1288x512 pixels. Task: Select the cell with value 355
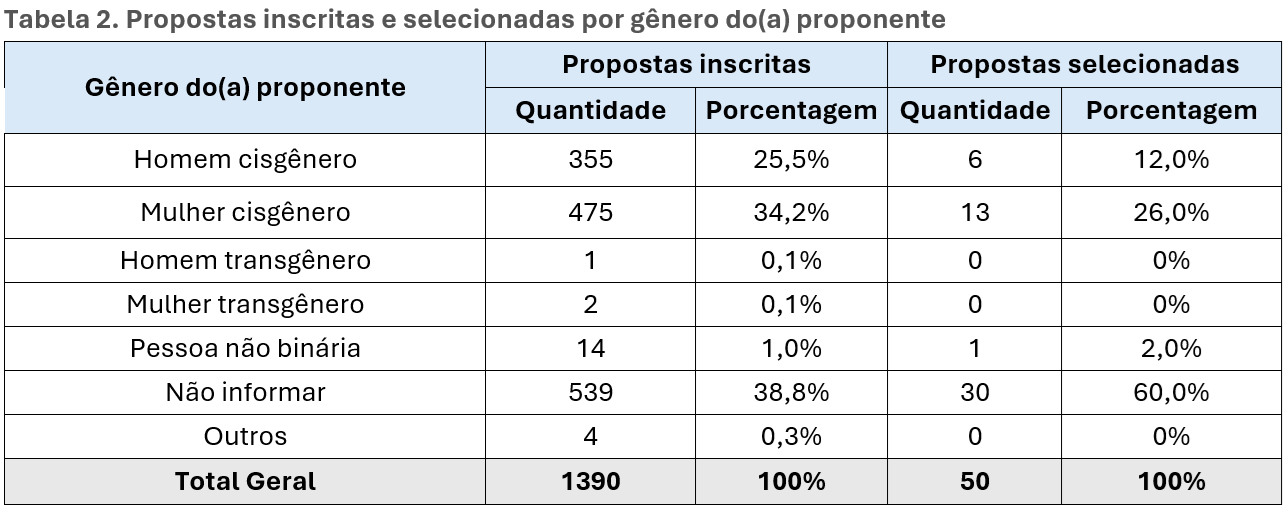590,160
